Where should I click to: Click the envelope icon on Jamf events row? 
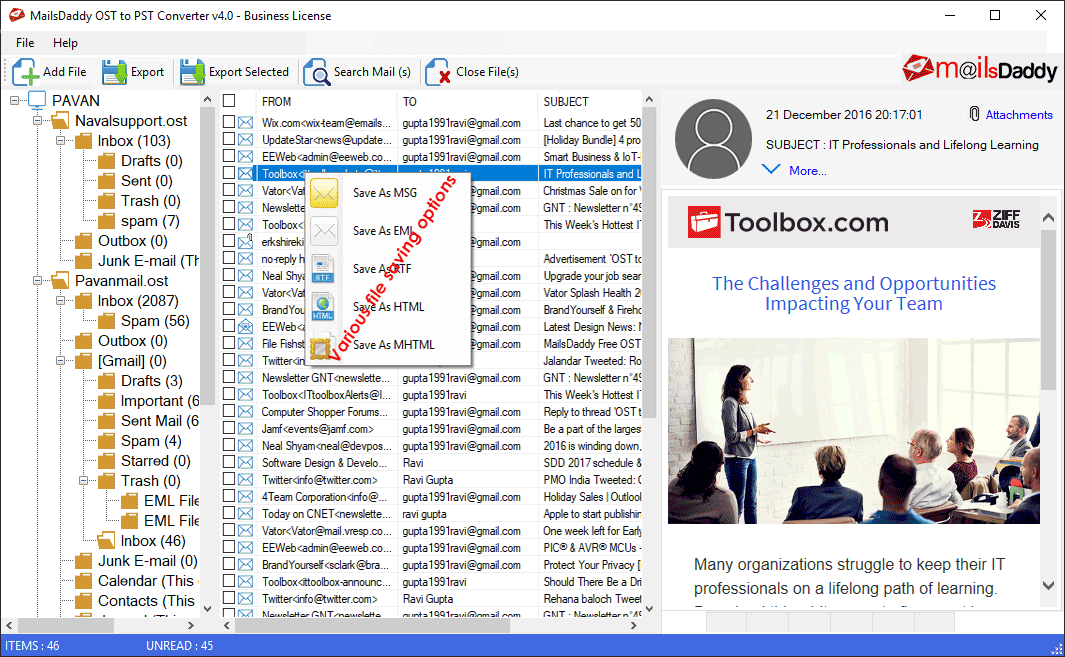[246, 429]
